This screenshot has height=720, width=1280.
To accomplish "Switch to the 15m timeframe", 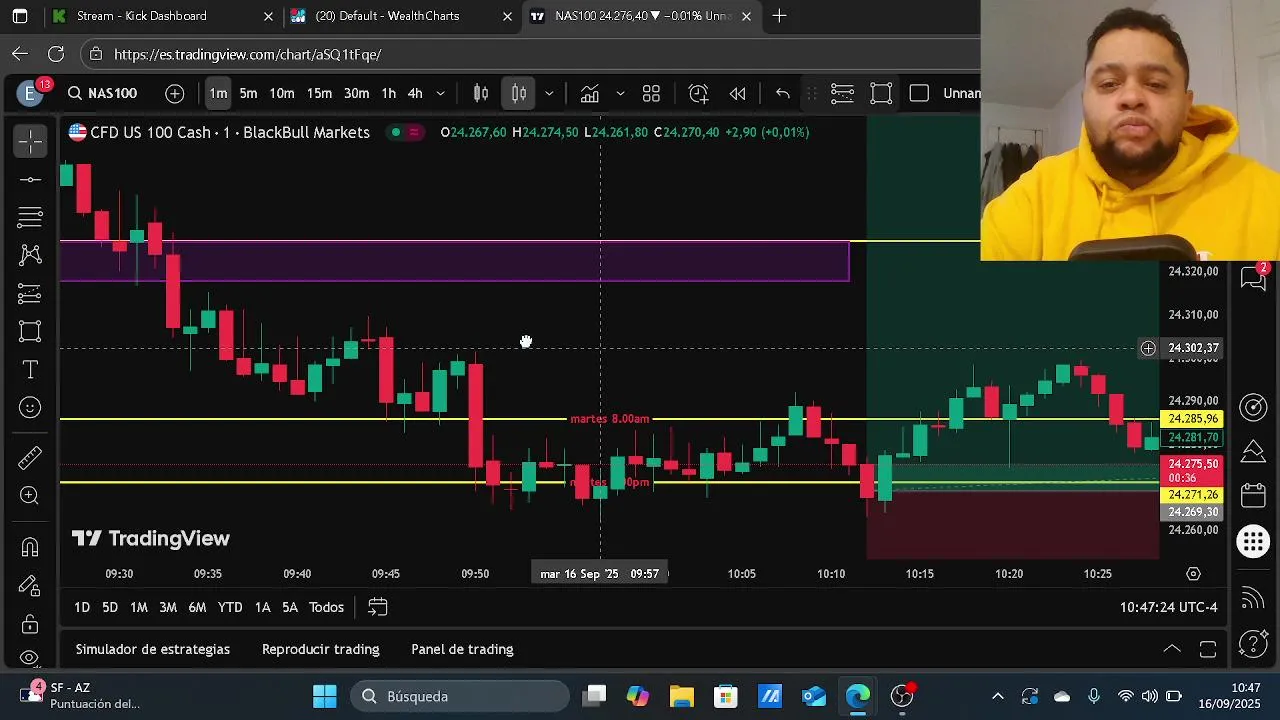I will click(x=319, y=93).
